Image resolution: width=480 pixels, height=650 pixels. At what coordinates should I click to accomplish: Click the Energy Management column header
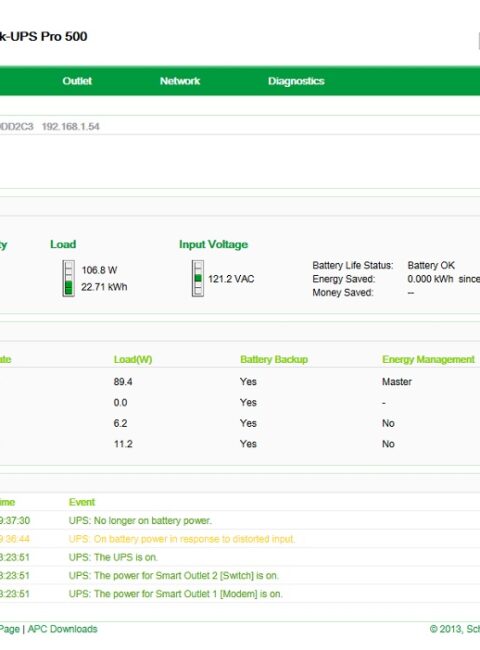428,359
